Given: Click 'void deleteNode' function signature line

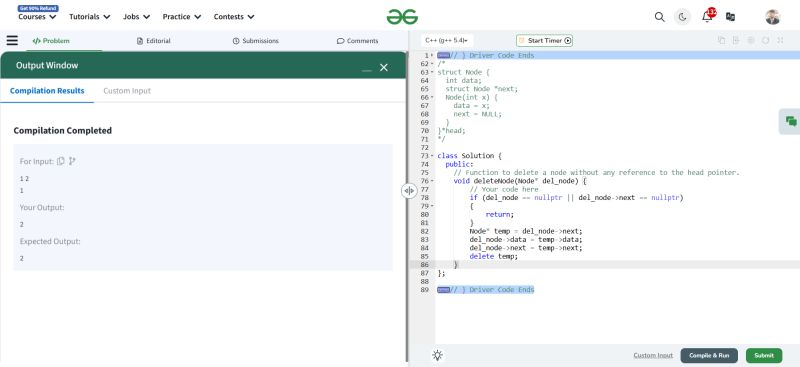Looking at the screenshot, I should click(520, 181).
